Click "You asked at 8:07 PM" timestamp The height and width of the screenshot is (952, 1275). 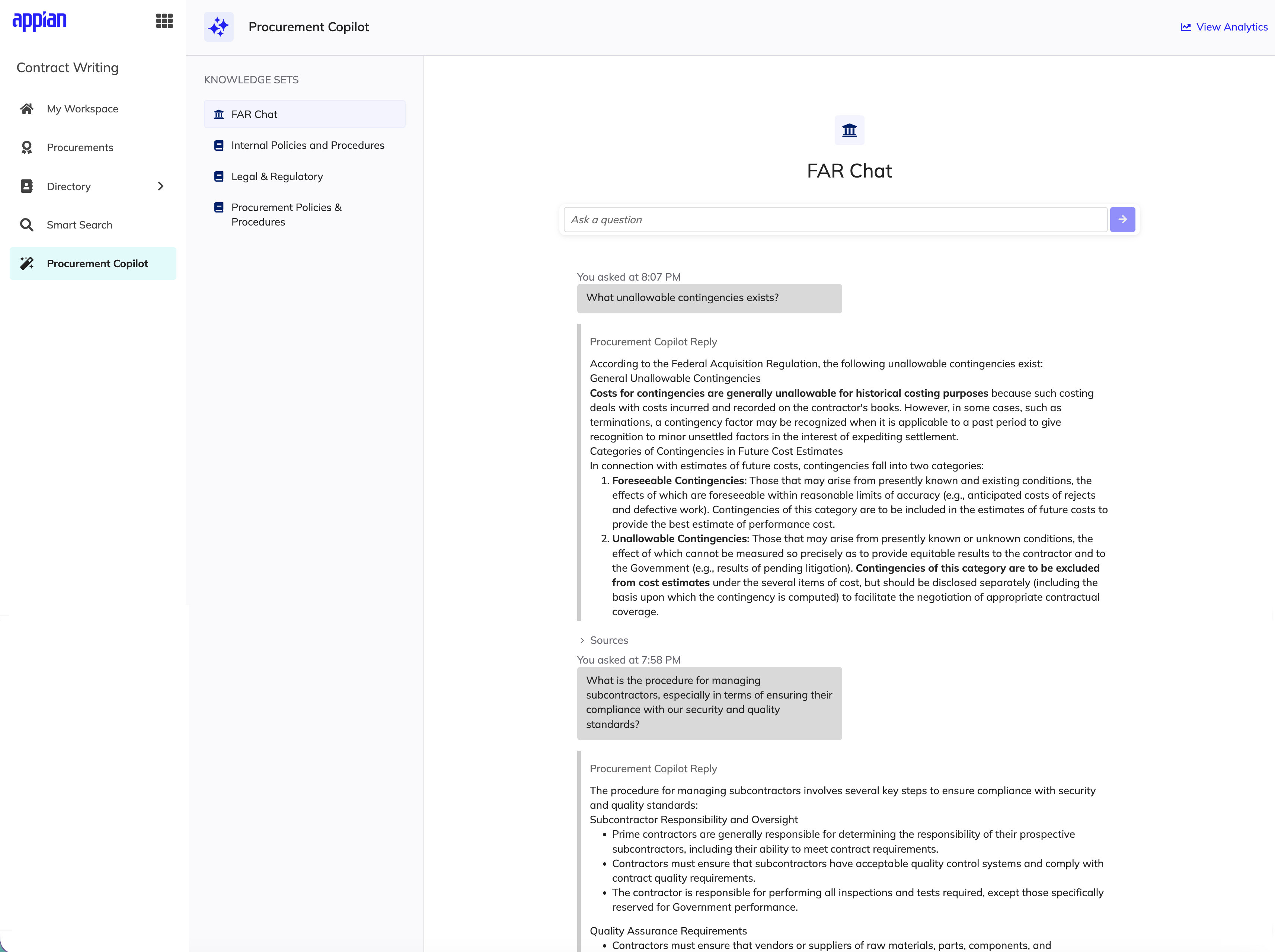coord(629,277)
